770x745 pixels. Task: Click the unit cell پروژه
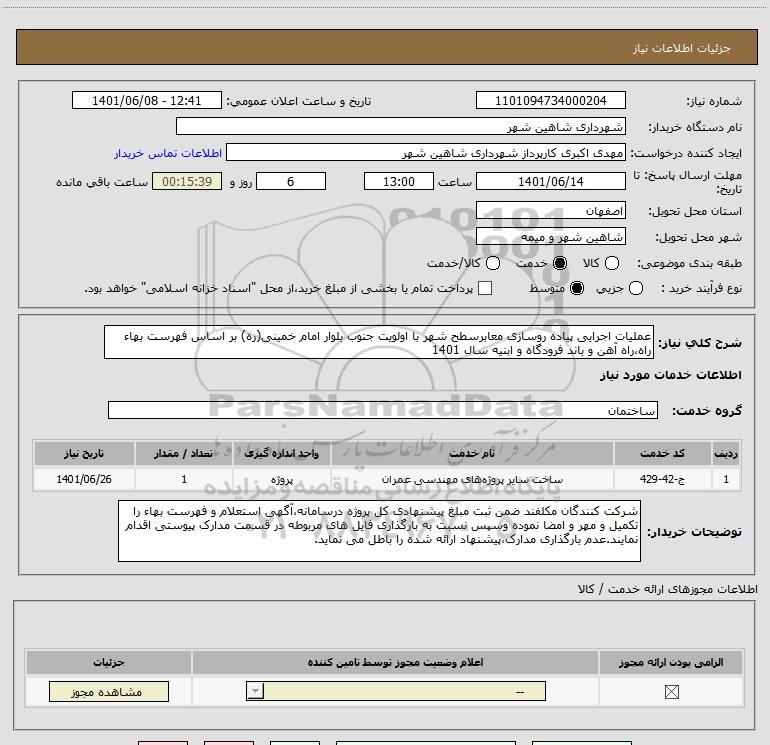point(282,479)
